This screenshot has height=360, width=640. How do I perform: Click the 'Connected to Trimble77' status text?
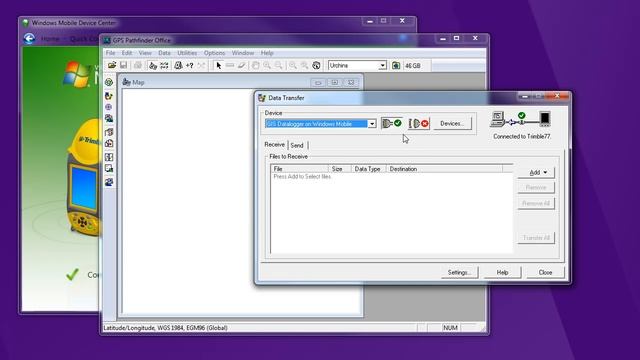point(522,136)
